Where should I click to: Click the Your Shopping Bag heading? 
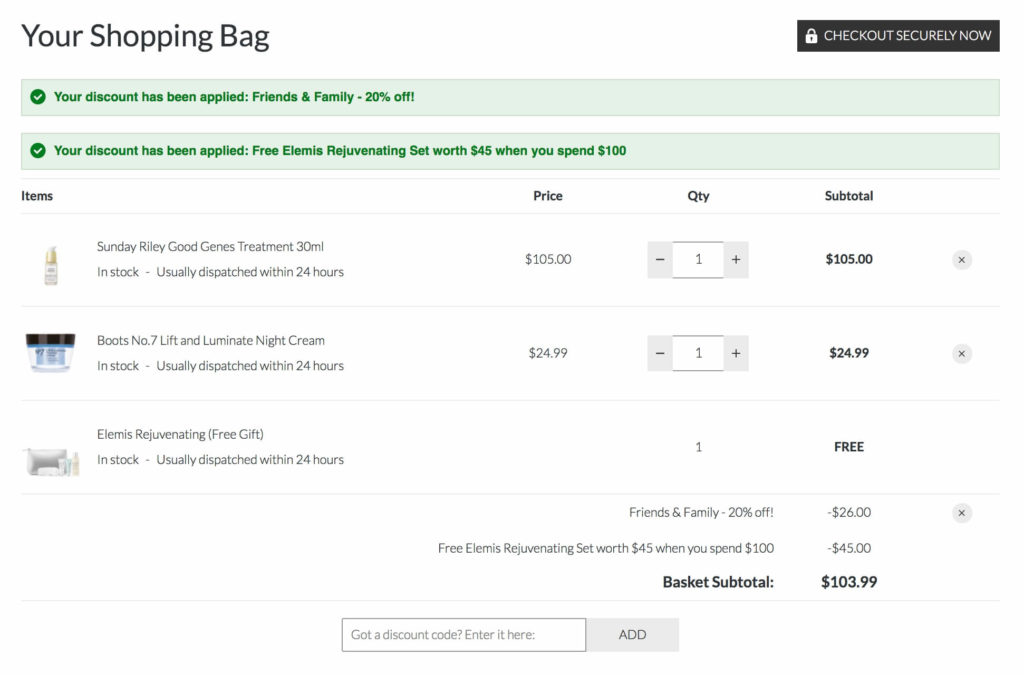(145, 37)
